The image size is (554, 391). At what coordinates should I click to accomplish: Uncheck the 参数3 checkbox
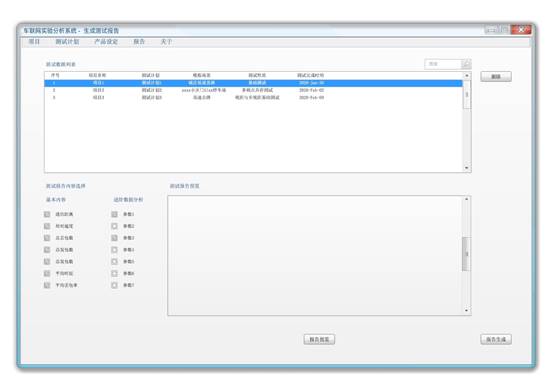click(114, 238)
